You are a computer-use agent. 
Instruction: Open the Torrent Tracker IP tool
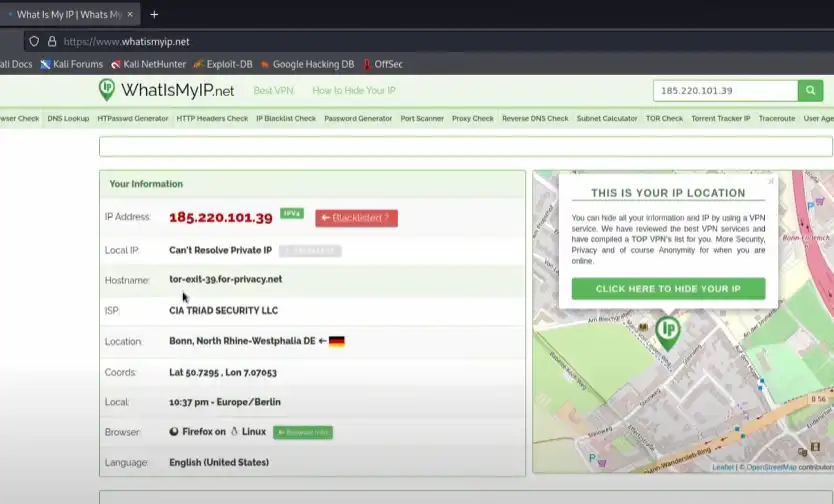tap(721, 119)
